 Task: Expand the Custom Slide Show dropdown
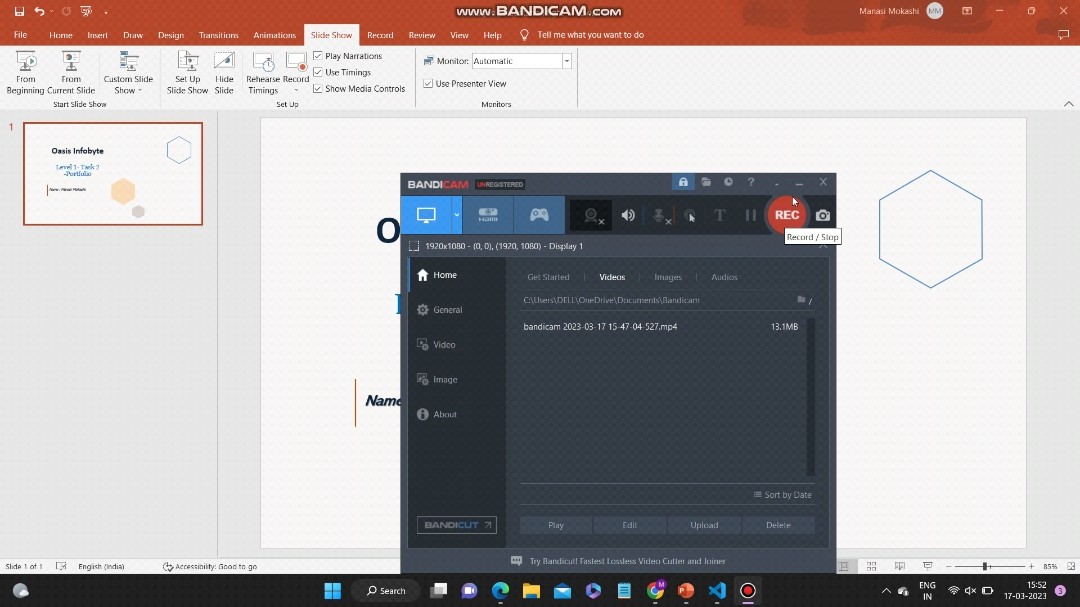pos(128,73)
